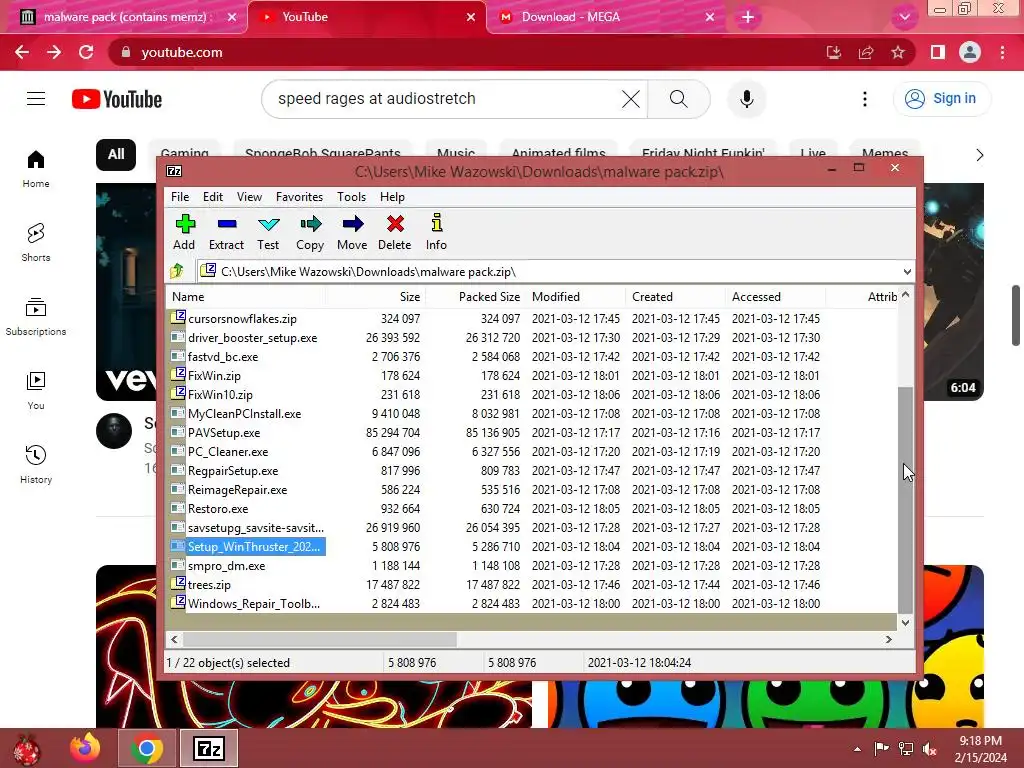Click the YouTube logo
The height and width of the screenshot is (768, 1024).
(x=117, y=99)
